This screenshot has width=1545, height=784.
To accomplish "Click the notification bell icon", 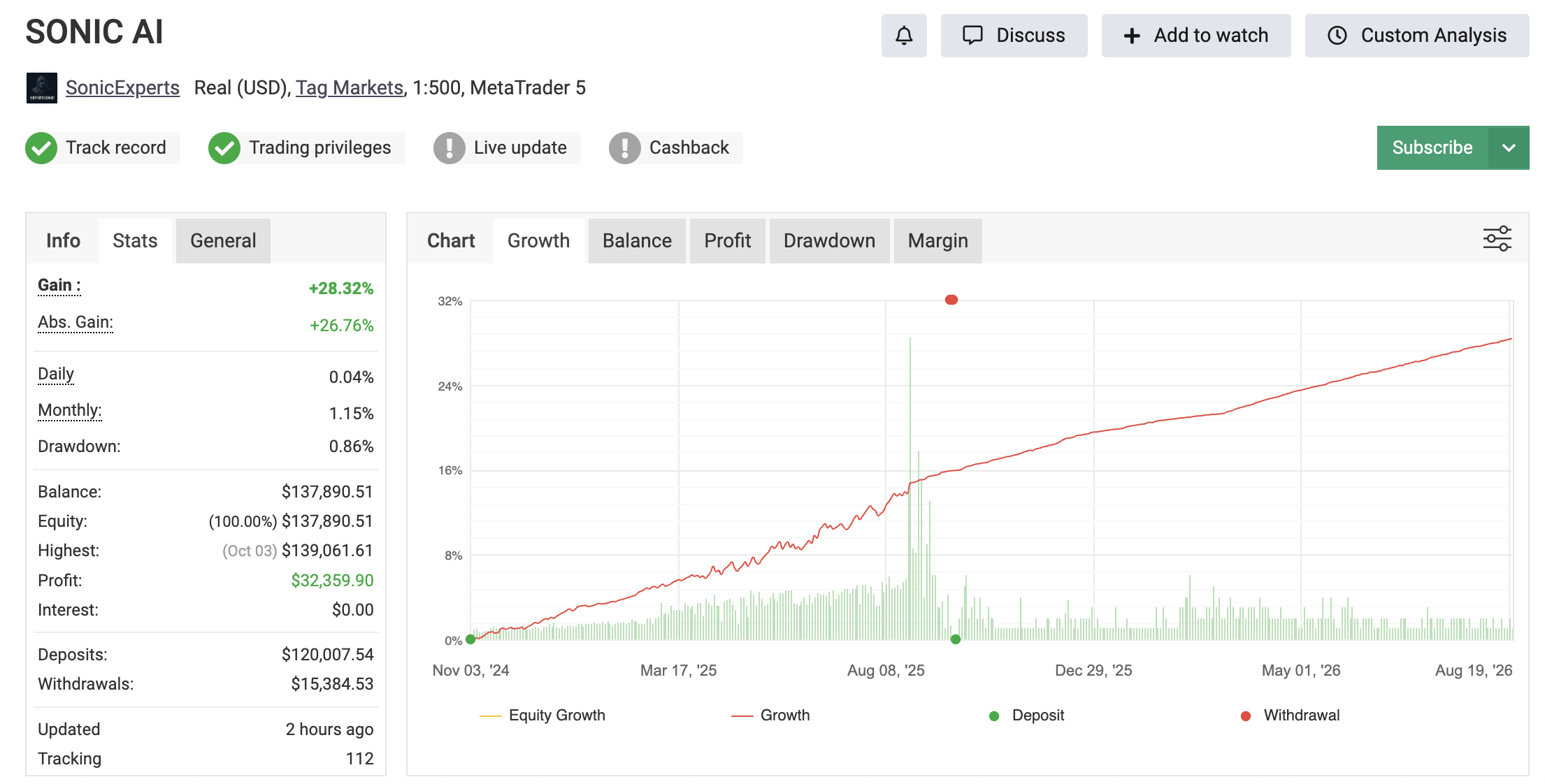I will [x=904, y=36].
